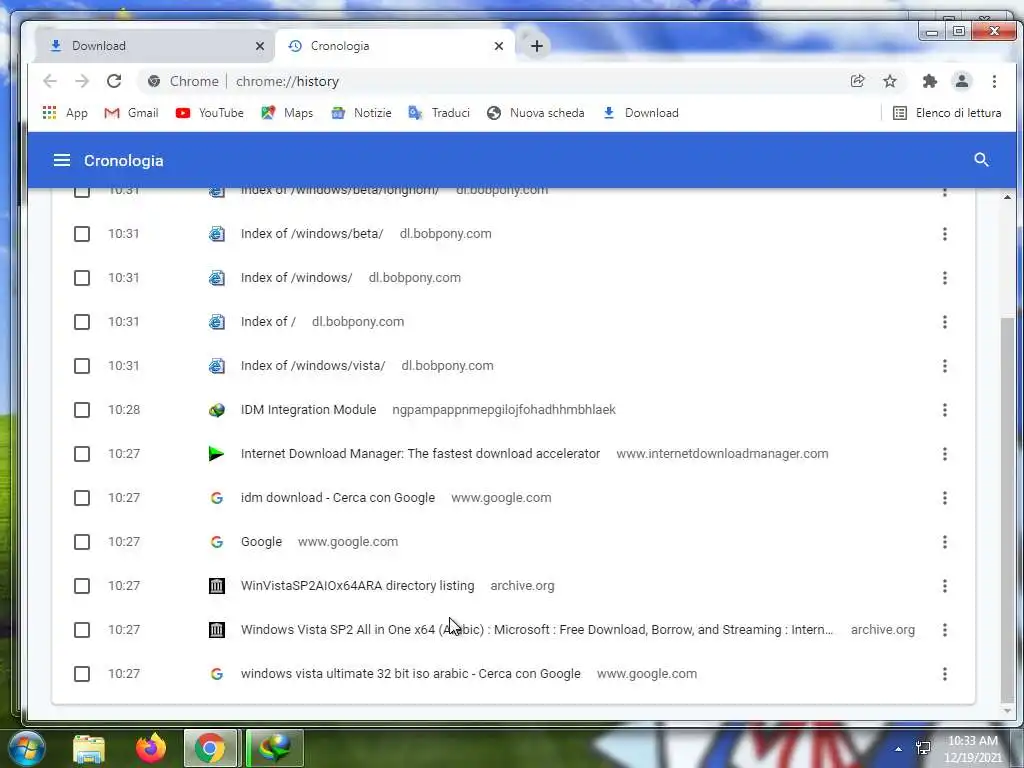Screen dimensions: 1024x768
Task: Reload the history page
Action: pyautogui.click(x=114, y=81)
